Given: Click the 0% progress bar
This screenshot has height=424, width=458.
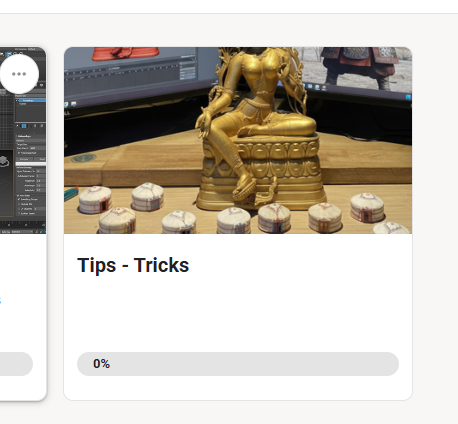Looking at the screenshot, I should pos(238,364).
